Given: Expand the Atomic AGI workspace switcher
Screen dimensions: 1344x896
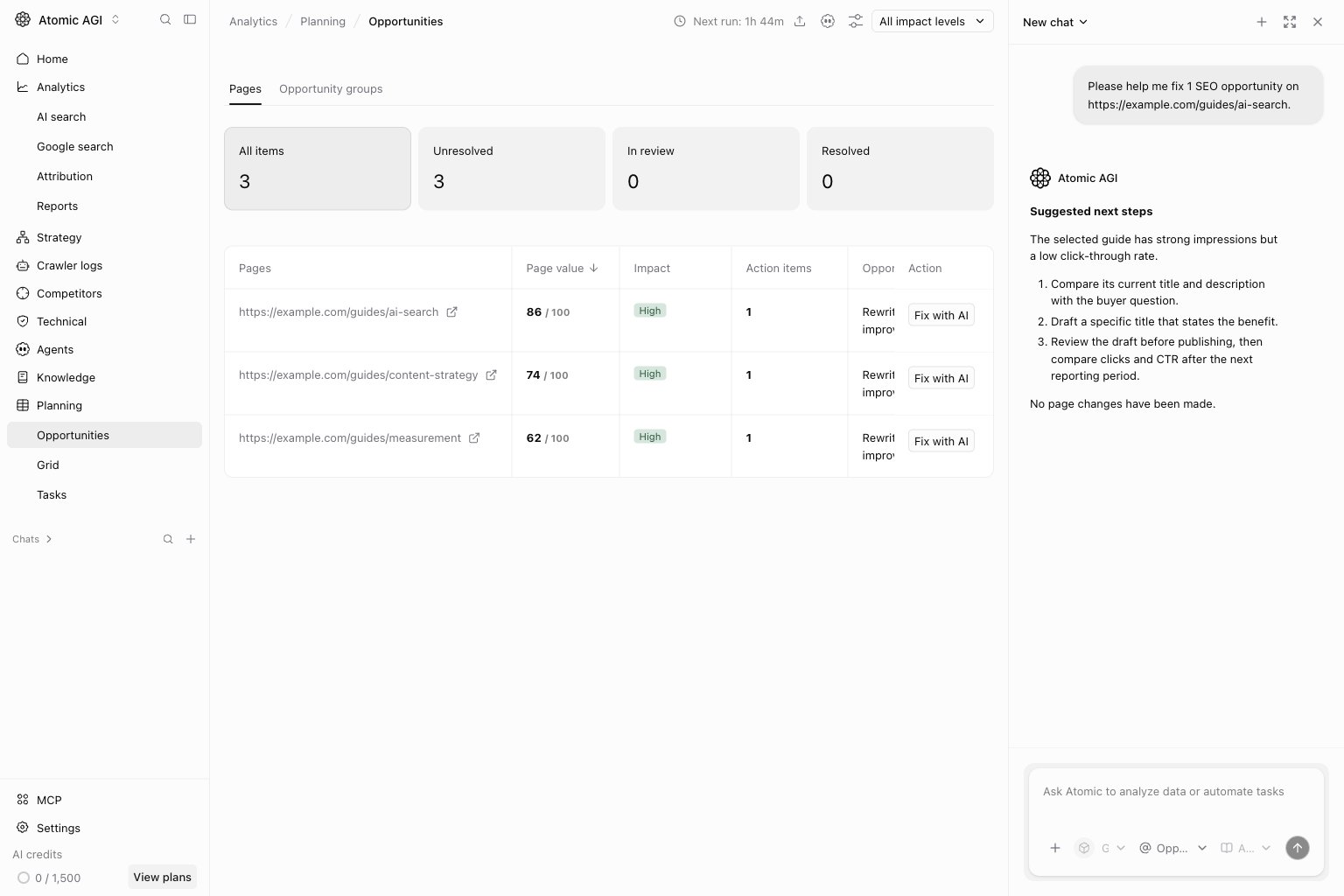Looking at the screenshot, I should [x=115, y=19].
